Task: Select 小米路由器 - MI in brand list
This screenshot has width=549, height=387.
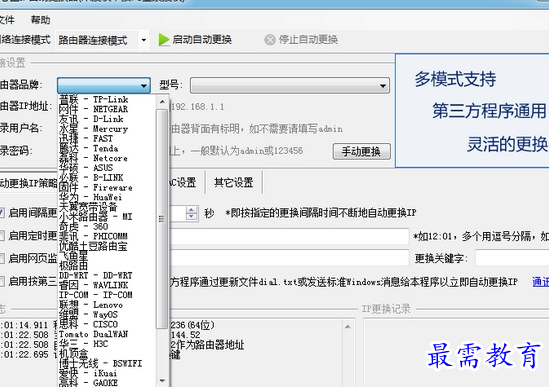Action: [106, 217]
